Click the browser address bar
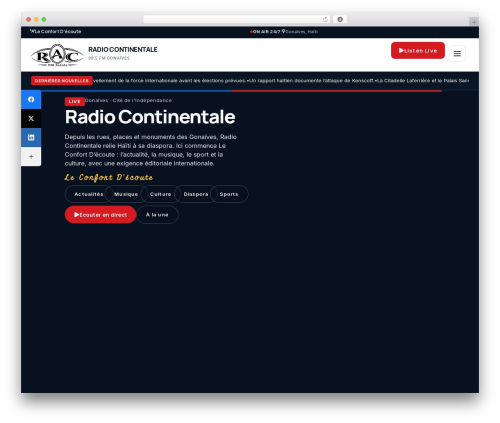Viewport: 500px width, 423px height. pos(237,19)
